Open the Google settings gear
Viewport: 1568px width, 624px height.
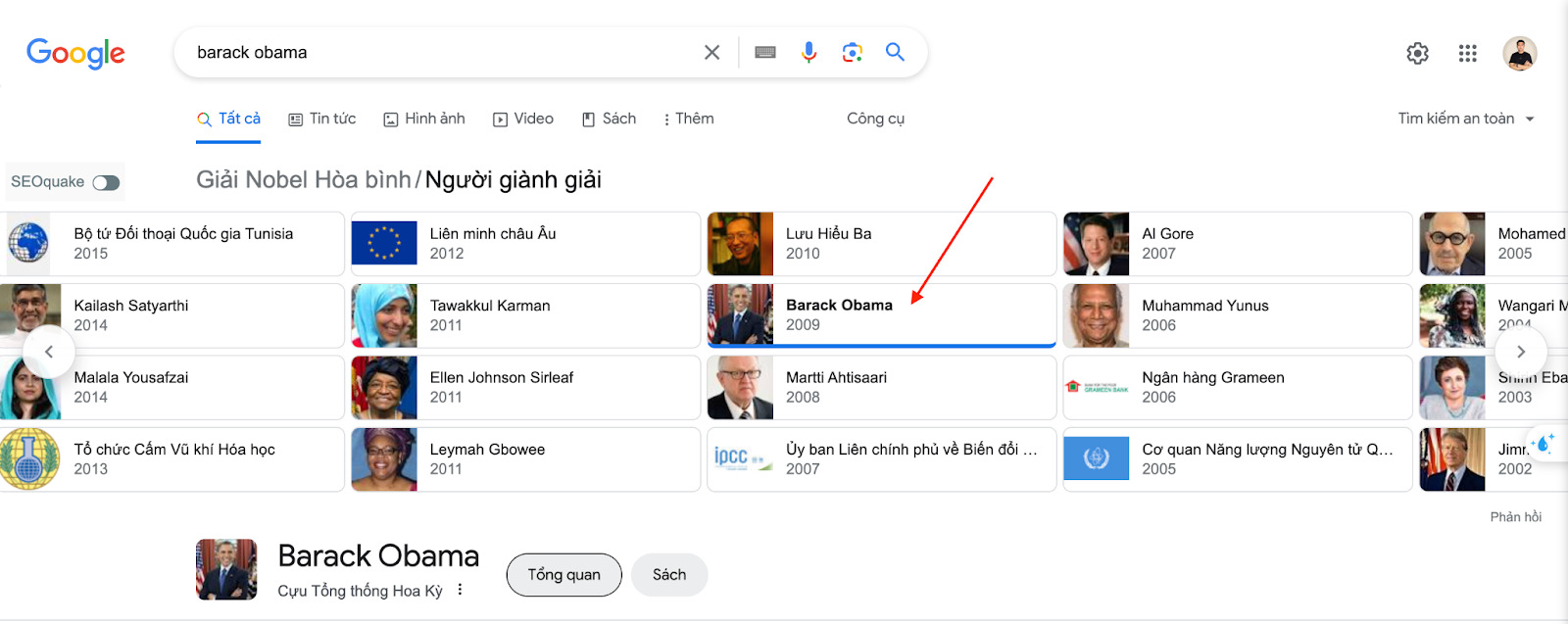point(1417,54)
